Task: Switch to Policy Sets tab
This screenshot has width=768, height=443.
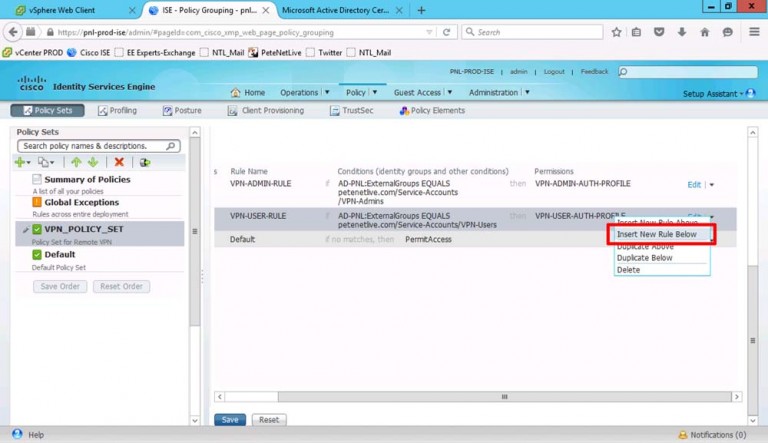Action: (48, 110)
